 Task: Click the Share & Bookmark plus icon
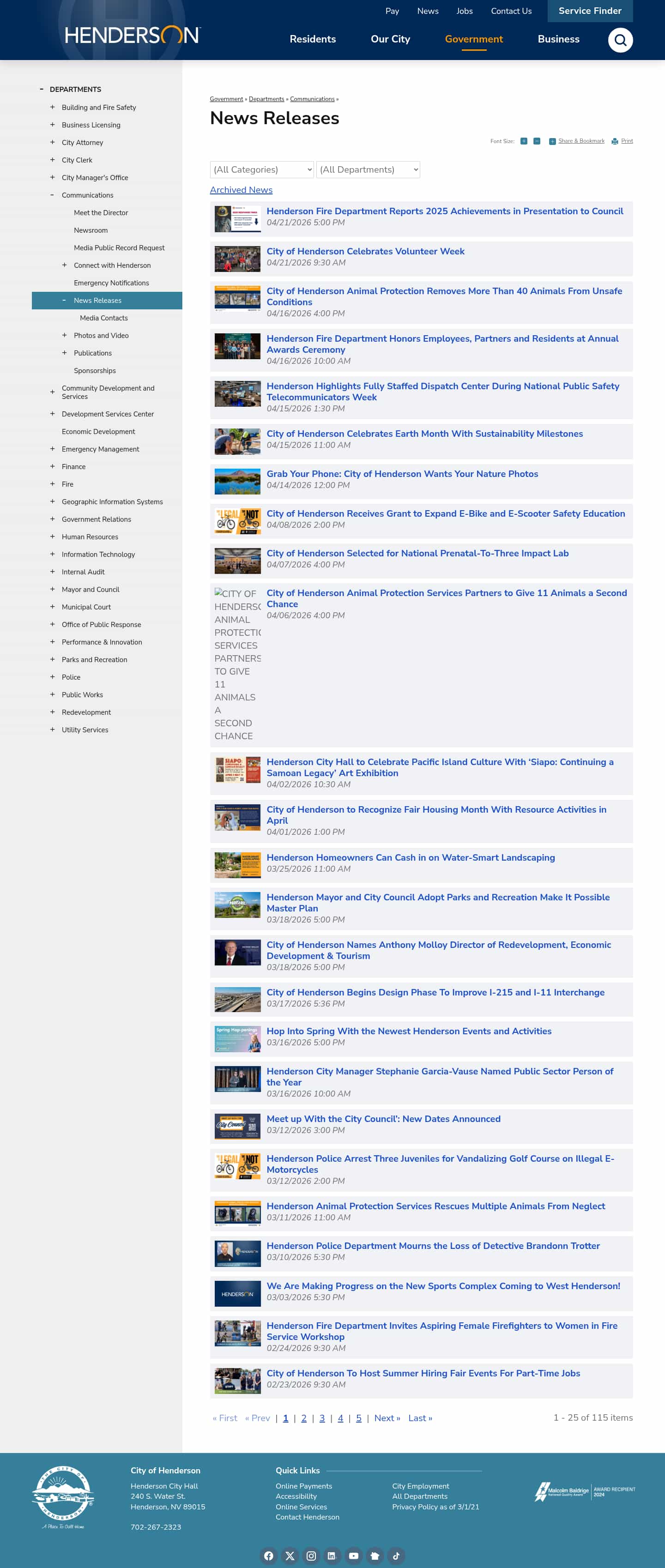tap(552, 141)
